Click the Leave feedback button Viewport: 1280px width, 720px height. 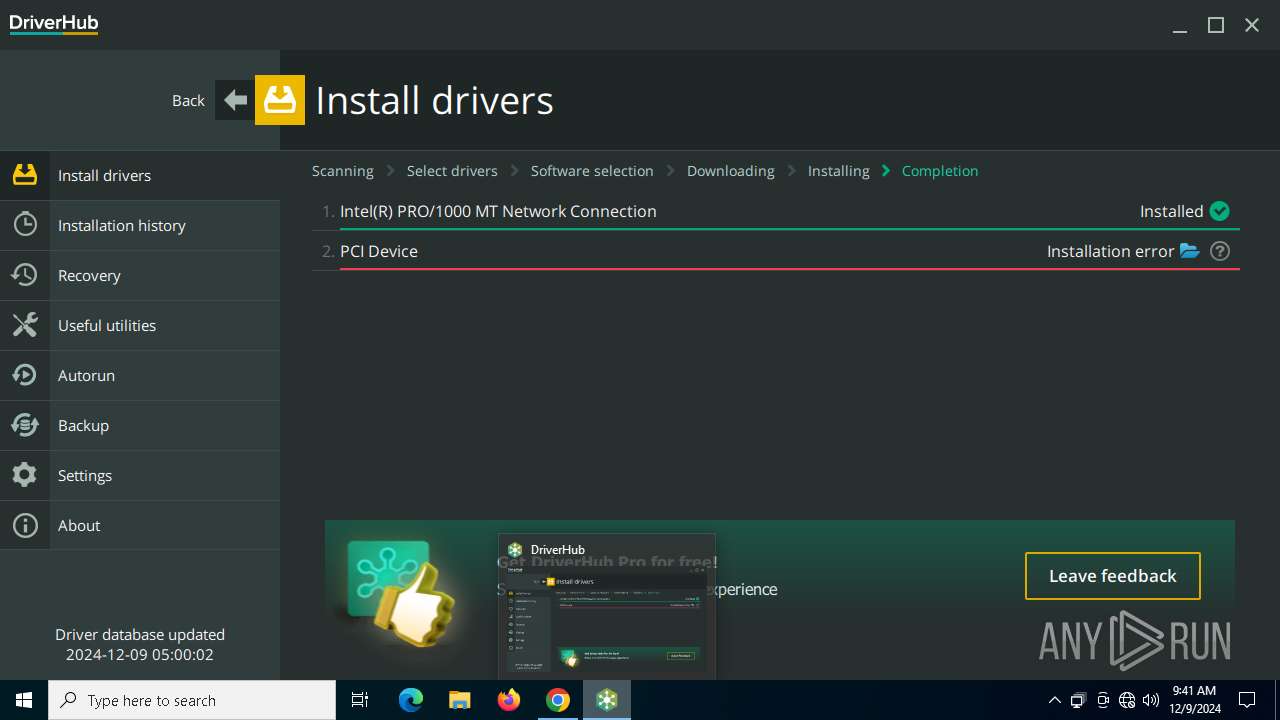[x=1113, y=576]
